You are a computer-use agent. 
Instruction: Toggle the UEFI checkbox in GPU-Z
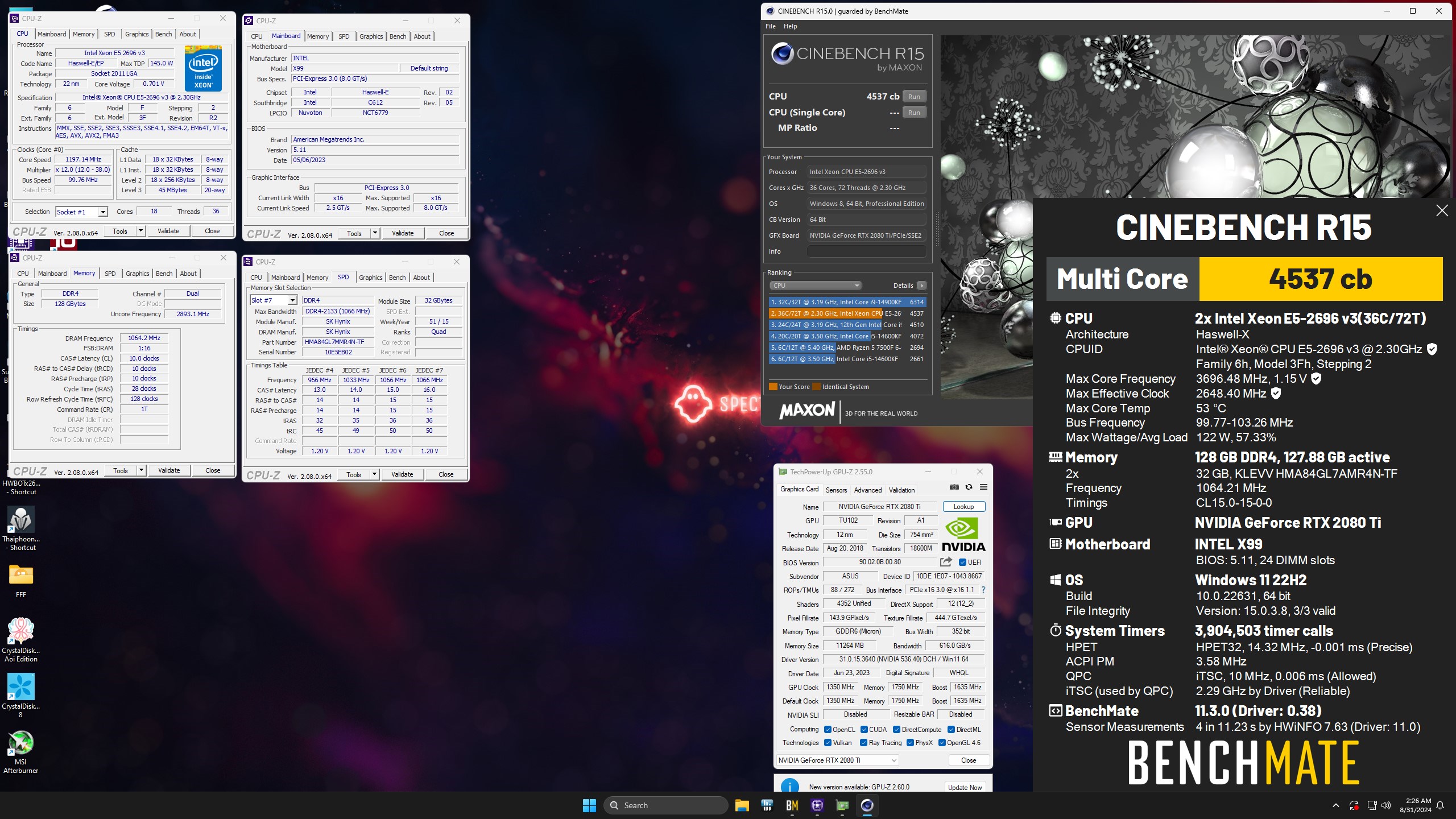pyautogui.click(x=962, y=562)
